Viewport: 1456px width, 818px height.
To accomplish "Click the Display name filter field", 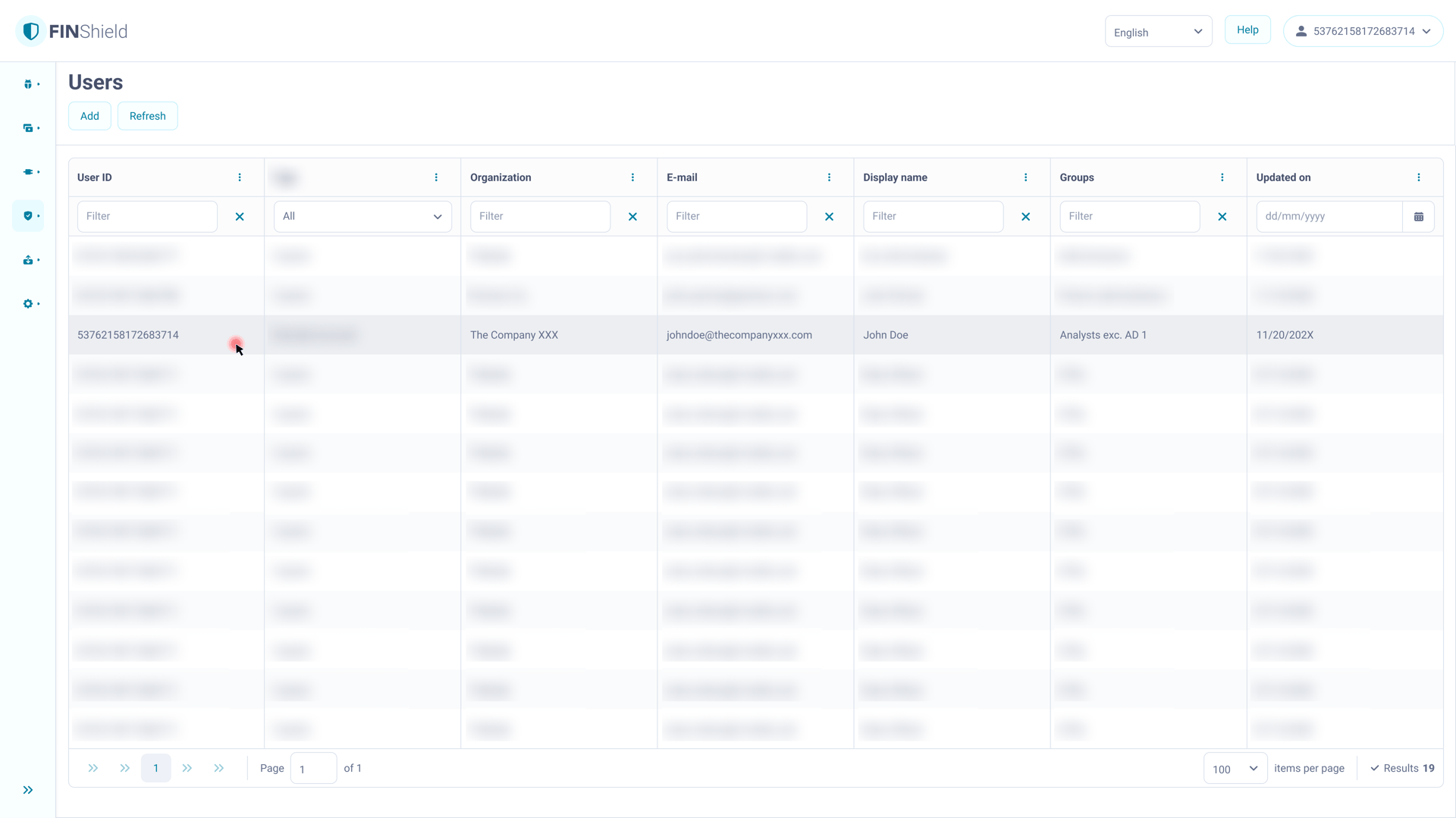I will 933,217.
